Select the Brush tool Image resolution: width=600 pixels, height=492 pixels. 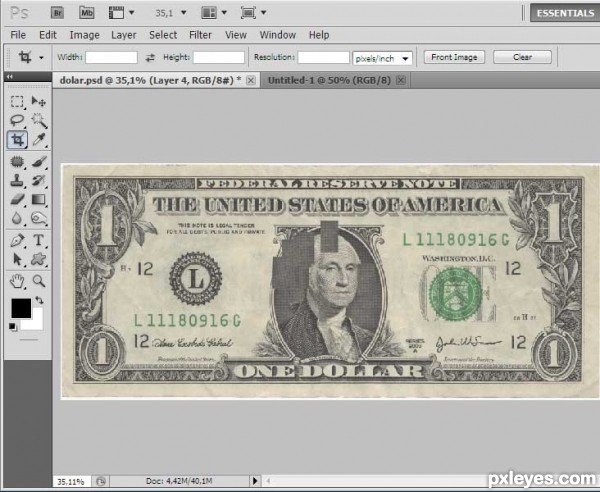pos(39,162)
